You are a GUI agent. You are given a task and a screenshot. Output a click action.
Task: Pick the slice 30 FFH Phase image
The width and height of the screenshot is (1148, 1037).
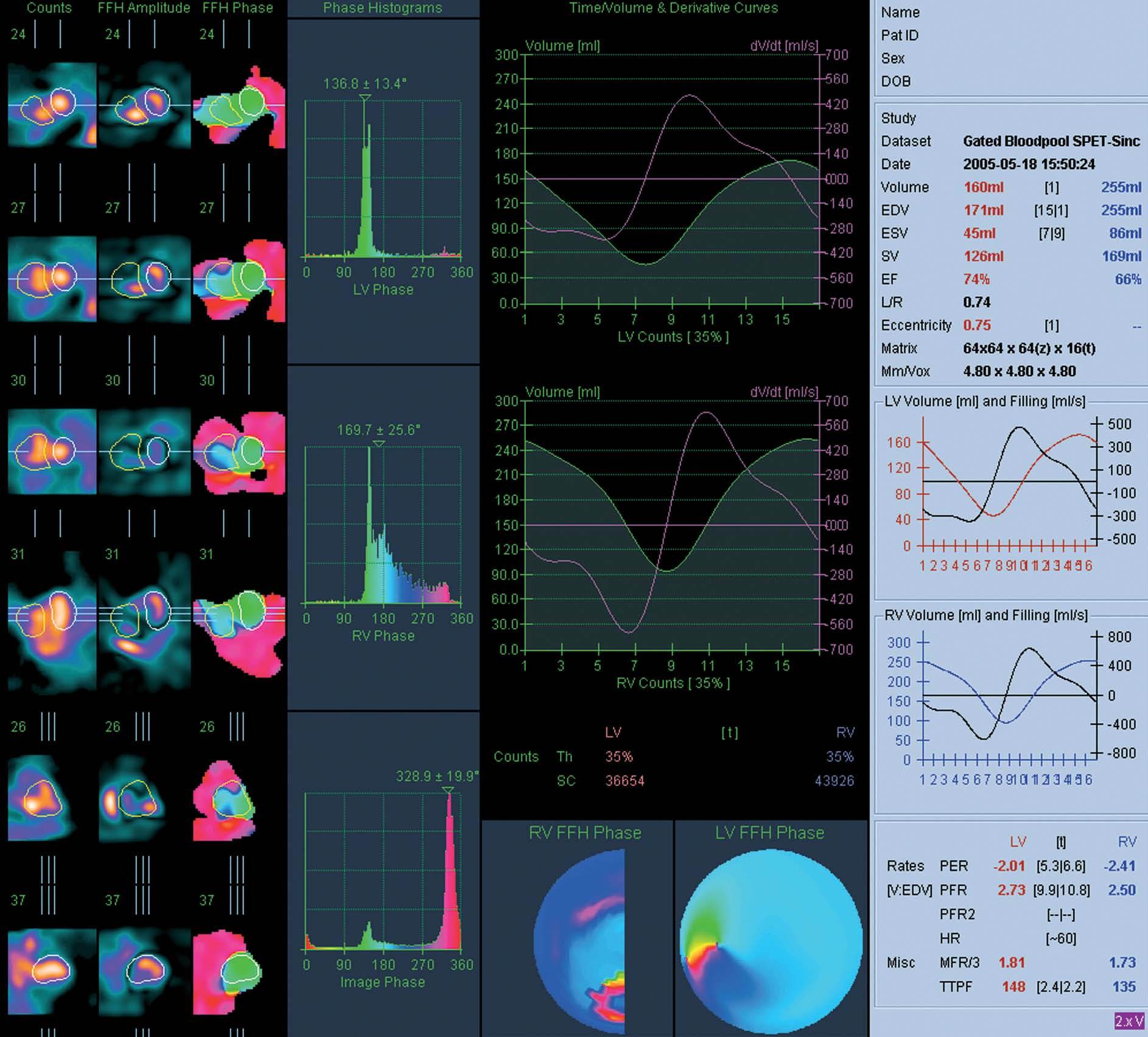pos(239,452)
